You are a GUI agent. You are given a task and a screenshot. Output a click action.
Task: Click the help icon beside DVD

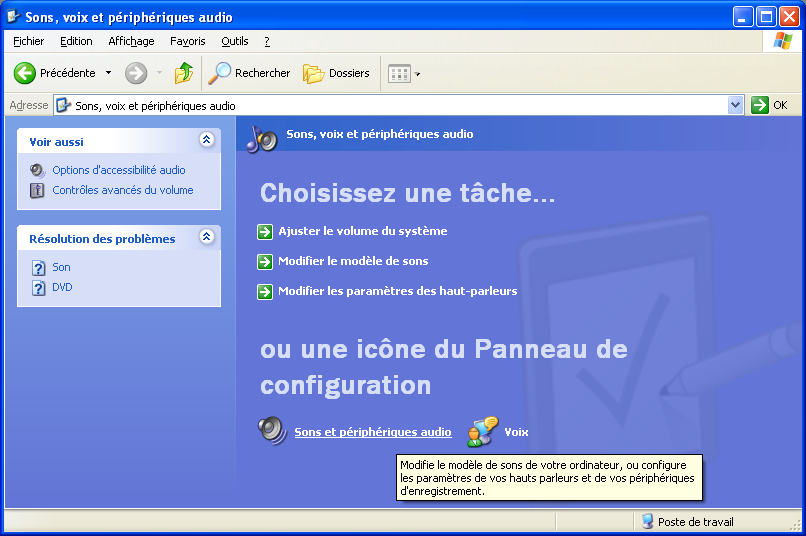[x=39, y=288]
